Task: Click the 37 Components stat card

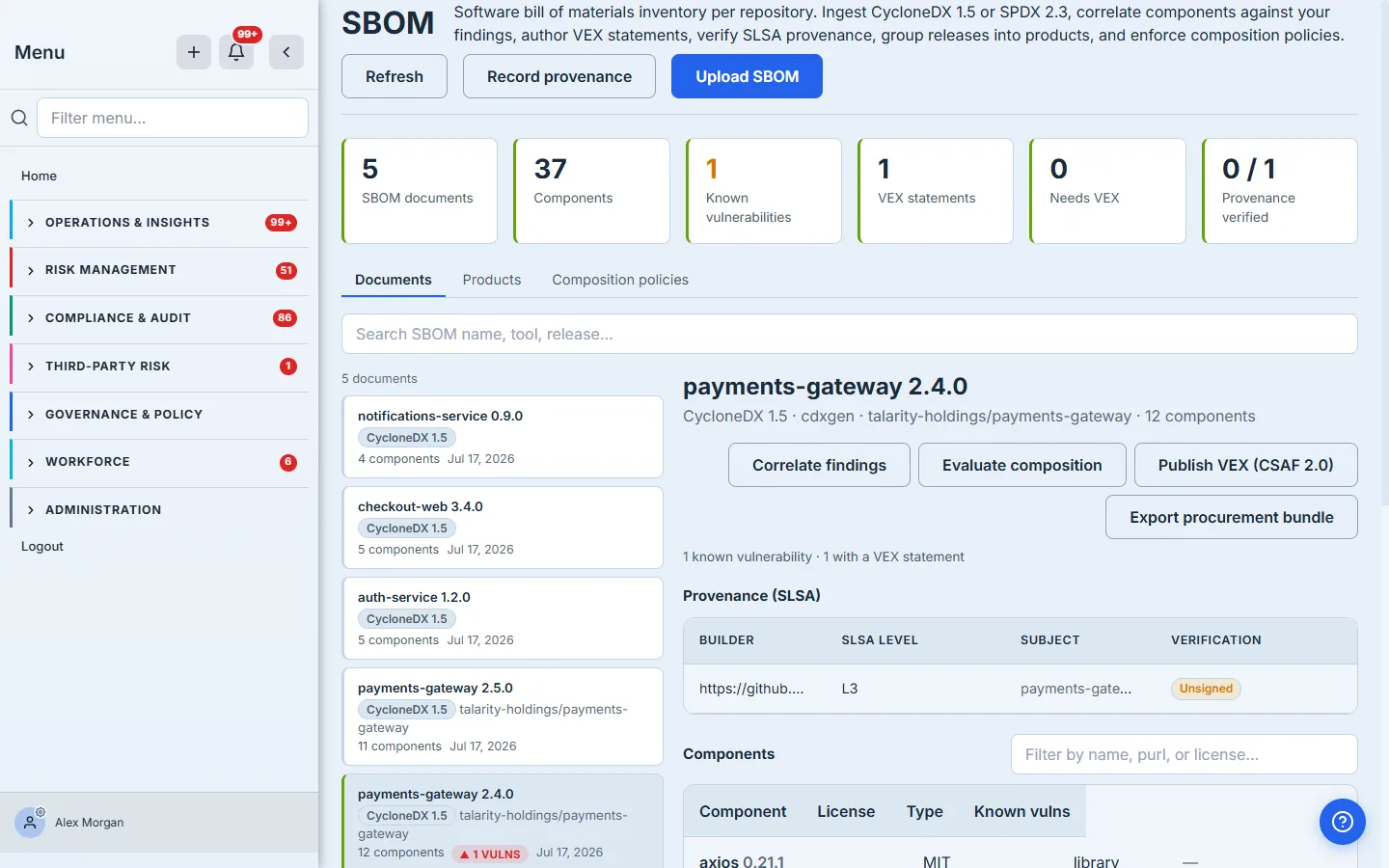Action: (591, 191)
